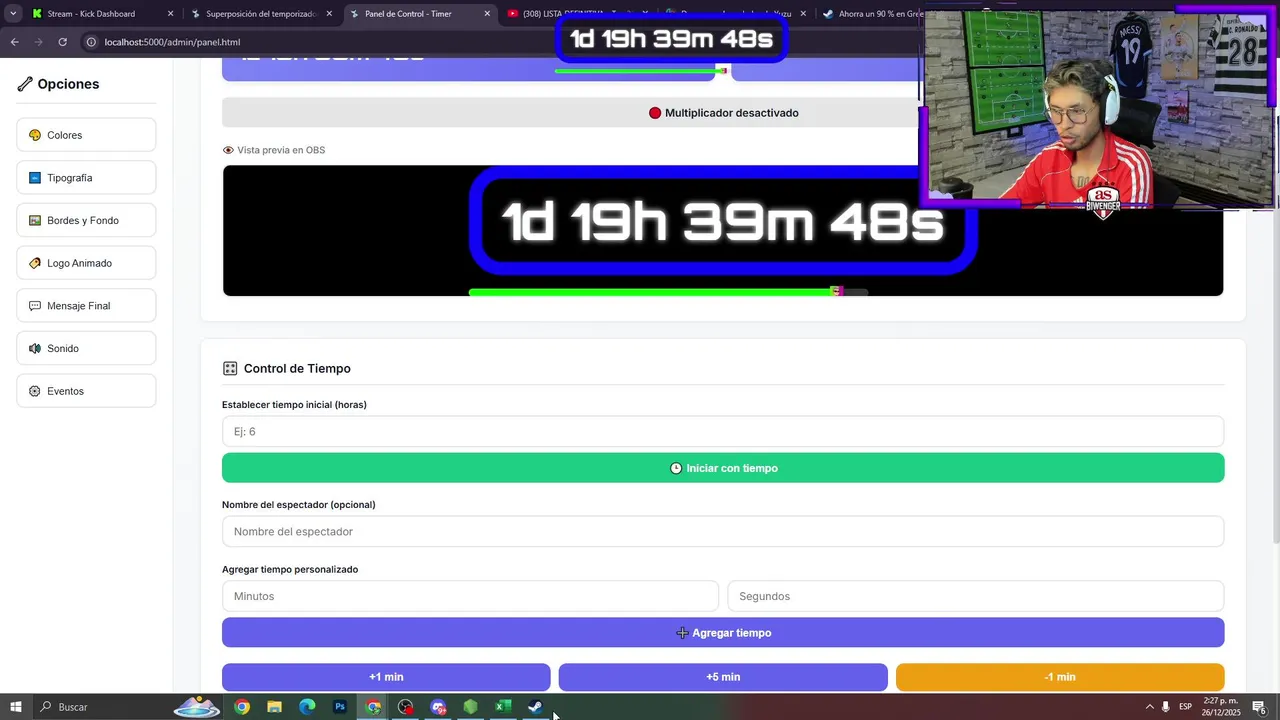Open the clock showing 2:27 p. m.
The image size is (1280, 720).
pyautogui.click(x=1222, y=707)
